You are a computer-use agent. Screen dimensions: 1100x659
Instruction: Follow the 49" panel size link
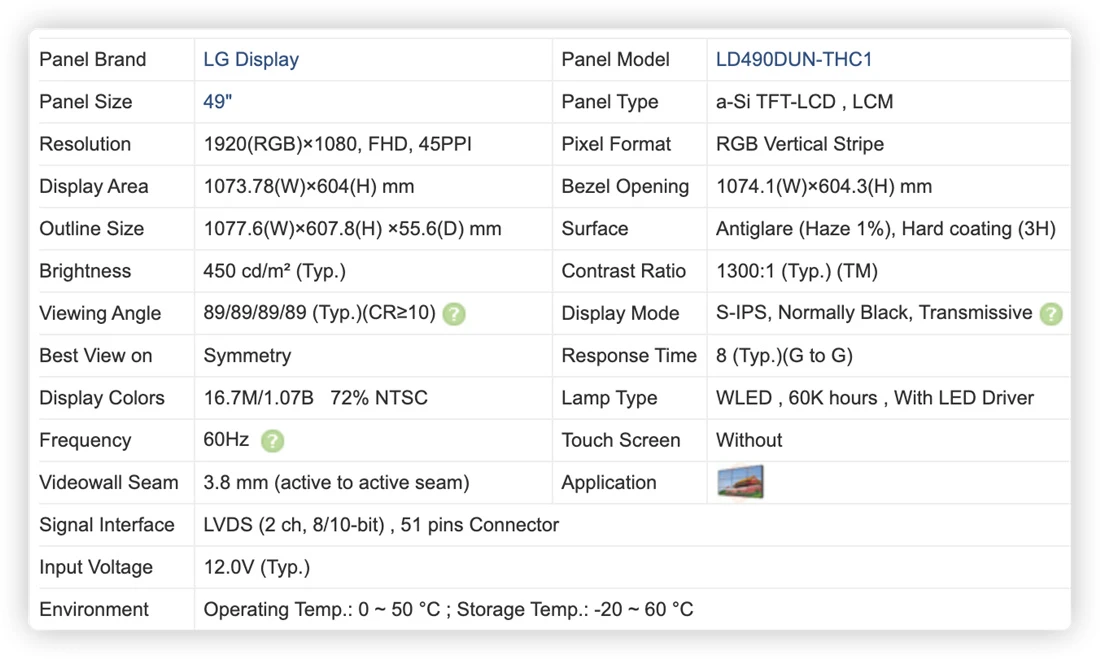click(217, 102)
